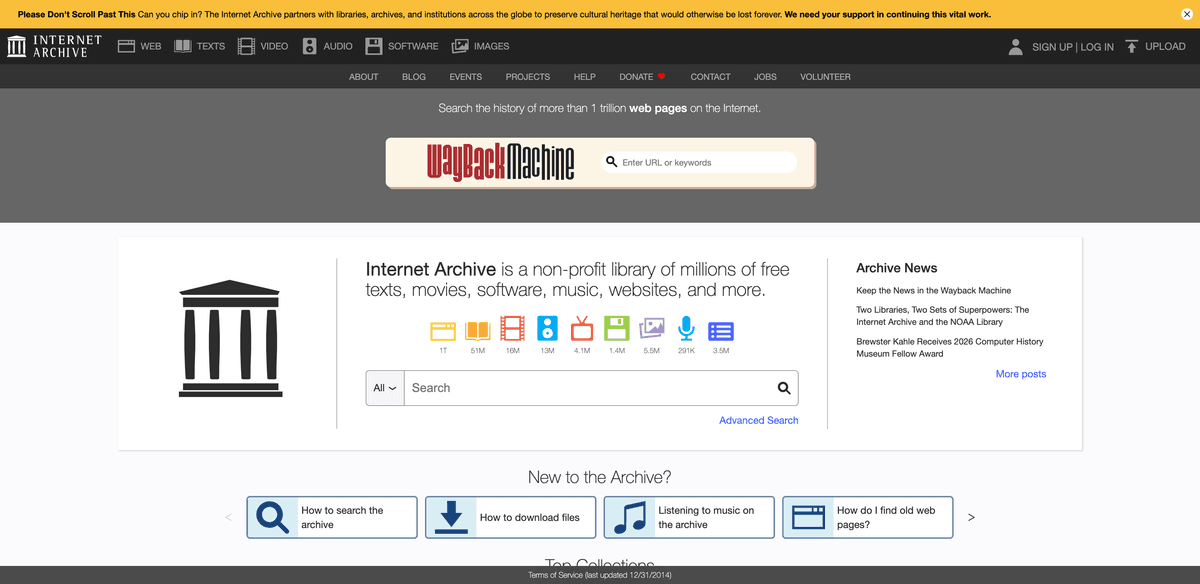Open the Donate menu item
Image resolution: width=1200 pixels, height=584 pixels.
pos(636,76)
